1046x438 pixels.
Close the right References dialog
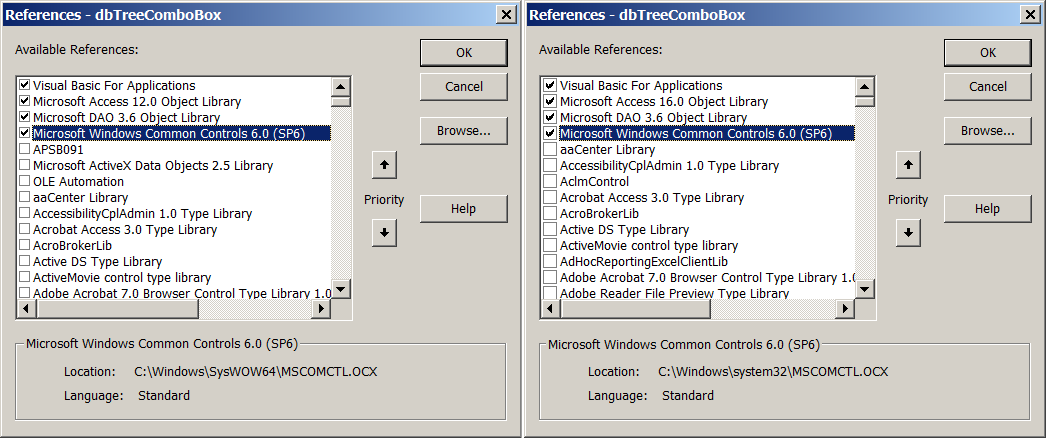[x=1031, y=14]
